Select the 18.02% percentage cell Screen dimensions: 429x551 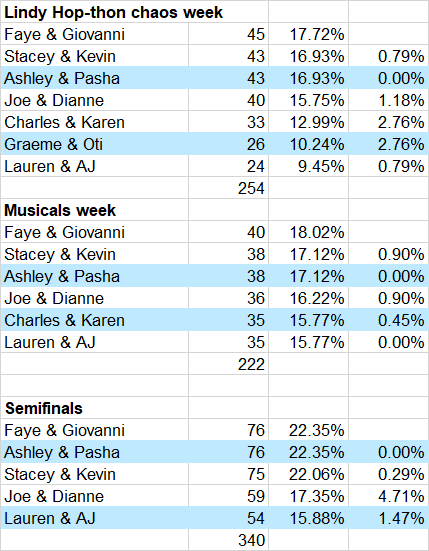(308, 232)
